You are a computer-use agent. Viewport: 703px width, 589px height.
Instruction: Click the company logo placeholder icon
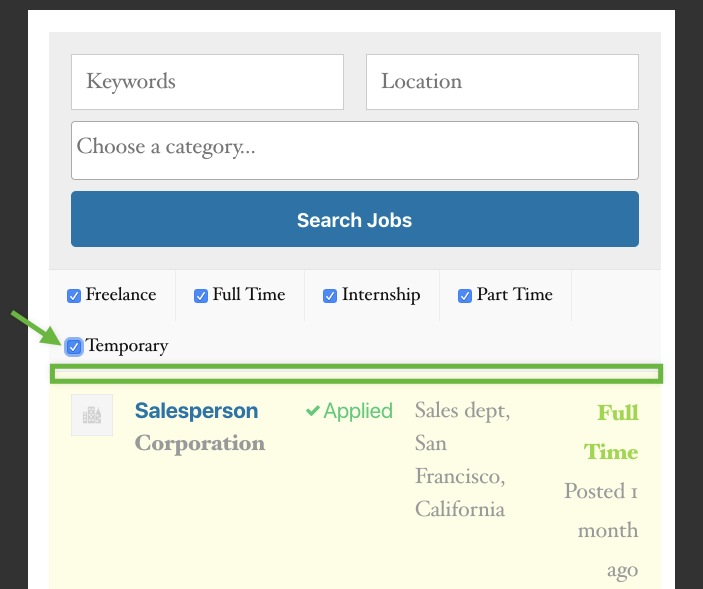(92, 415)
